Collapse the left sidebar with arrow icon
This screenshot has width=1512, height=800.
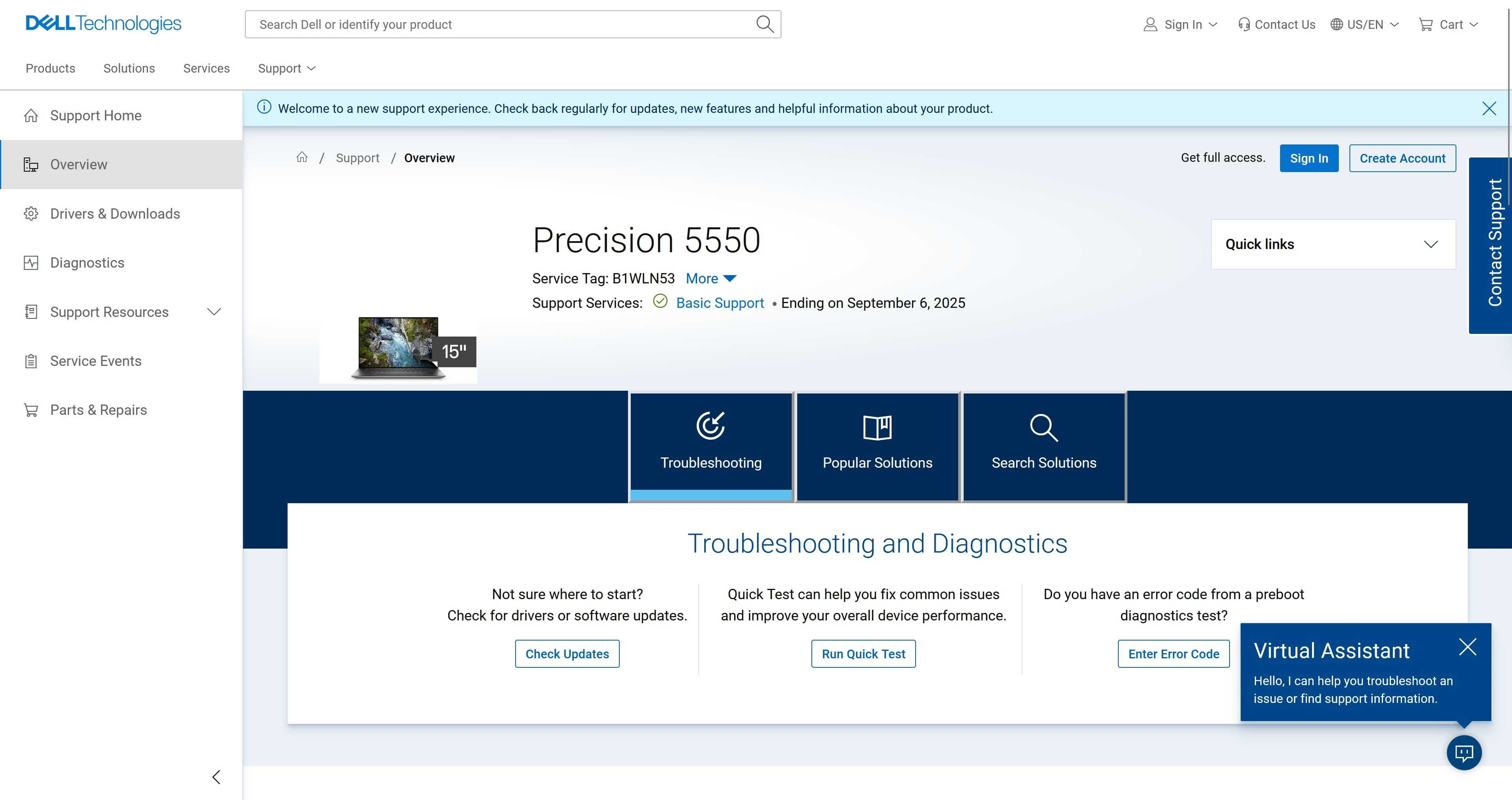[x=216, y=777]
